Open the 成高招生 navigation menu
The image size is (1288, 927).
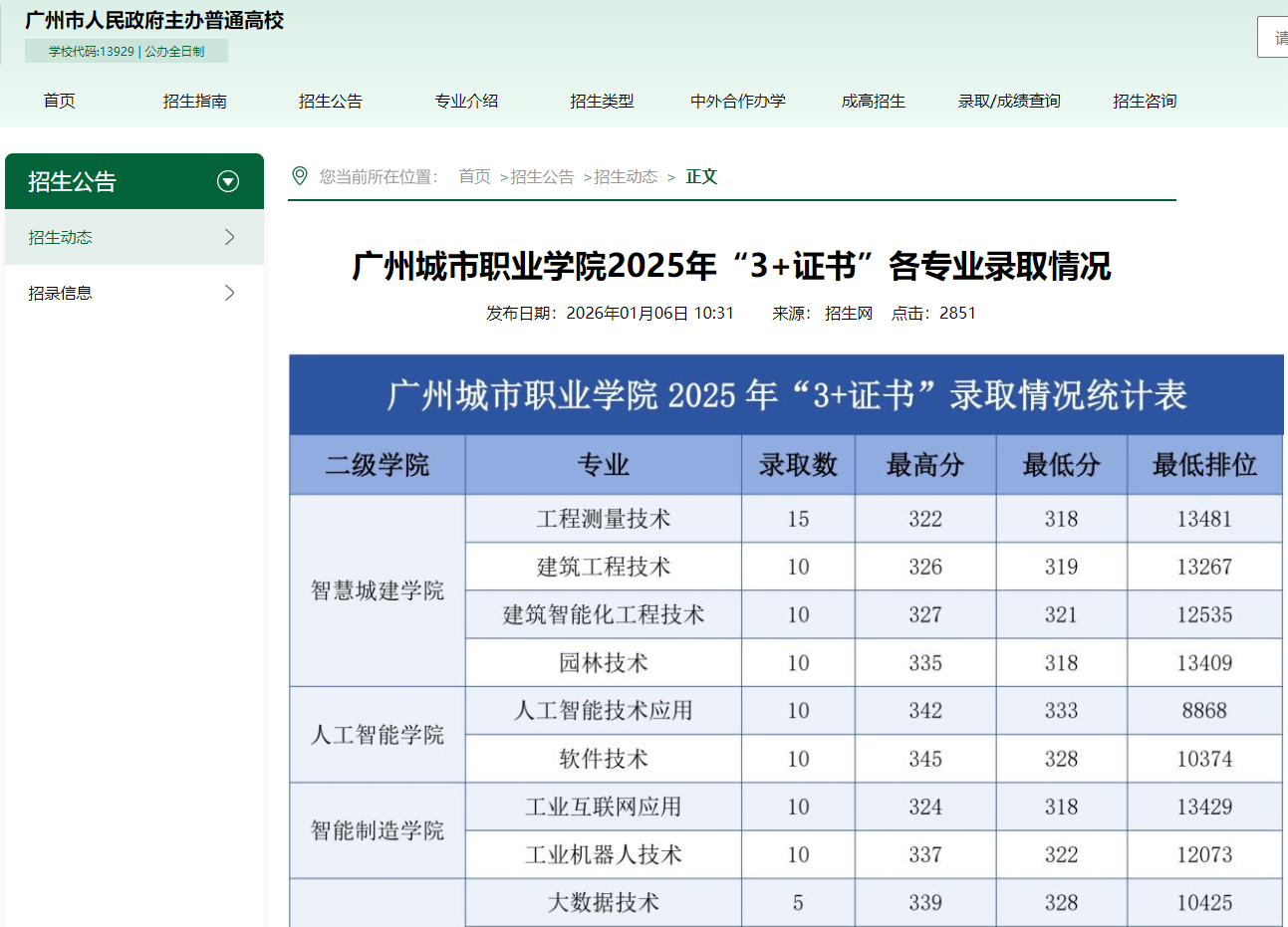pos(873,101)
